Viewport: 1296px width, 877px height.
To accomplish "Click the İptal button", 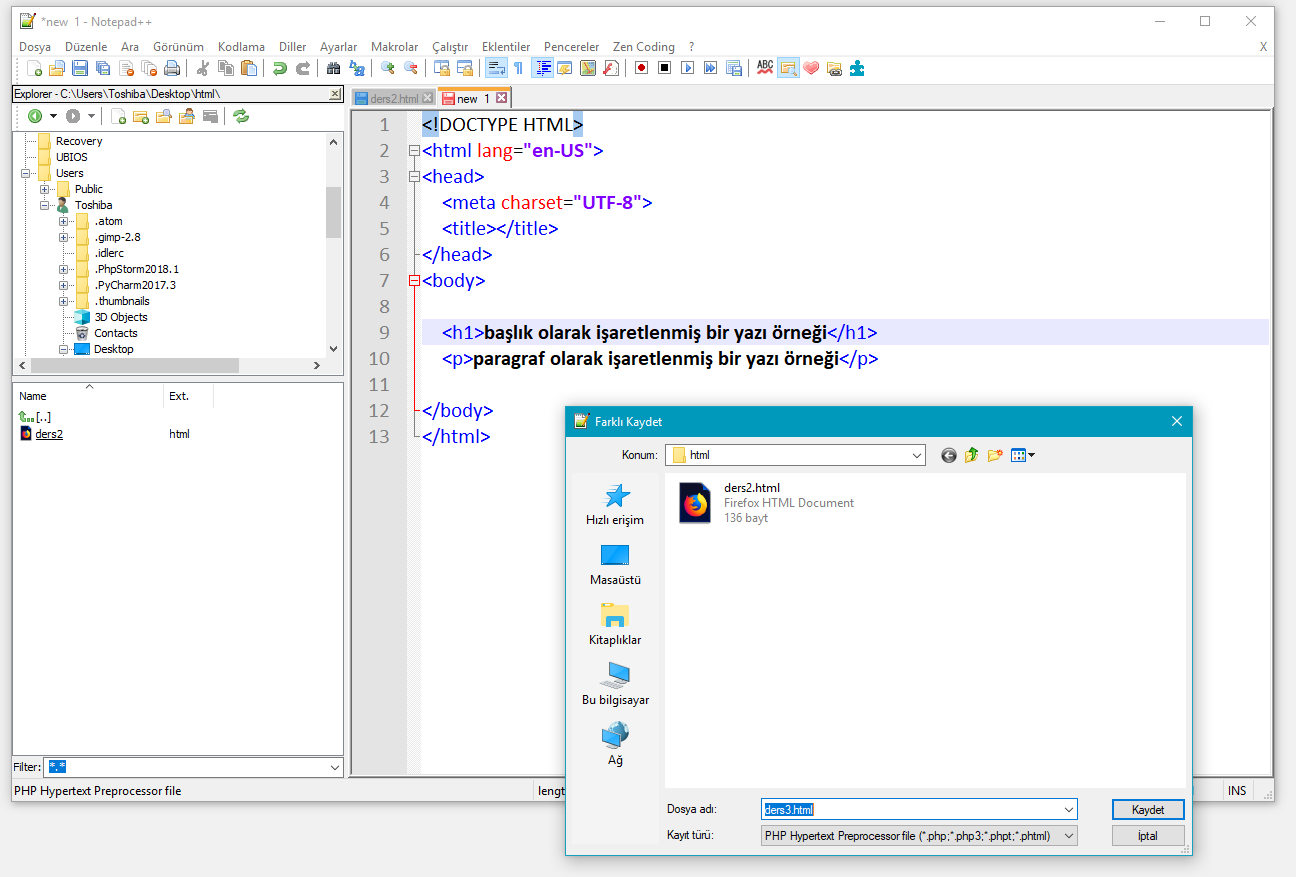I will point(1148,835).
